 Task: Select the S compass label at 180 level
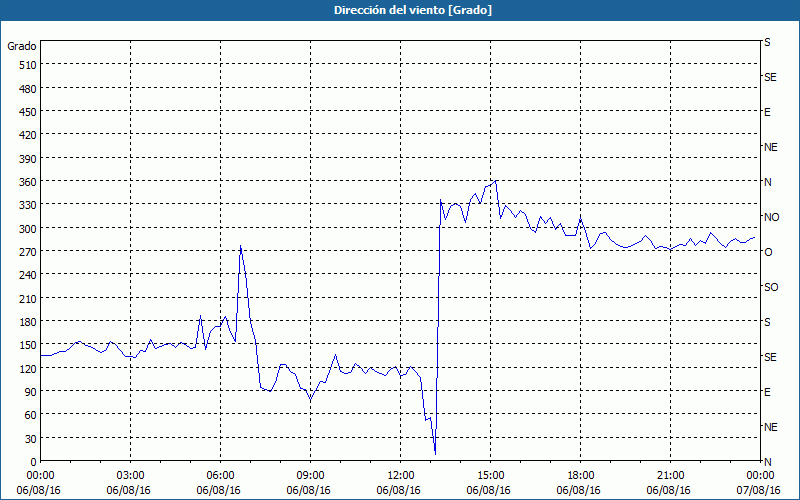[767, 322]
